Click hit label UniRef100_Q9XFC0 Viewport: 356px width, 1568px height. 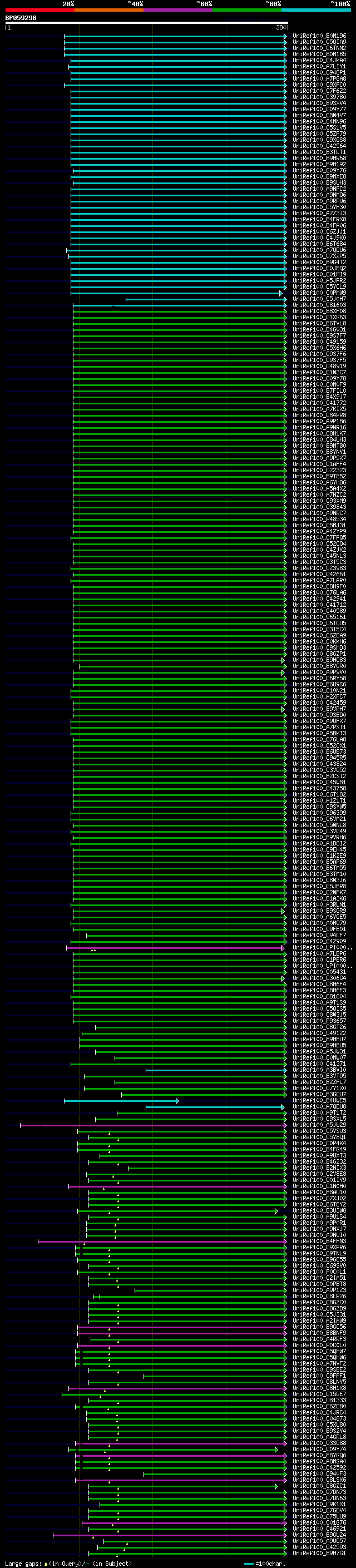point(319,85)
